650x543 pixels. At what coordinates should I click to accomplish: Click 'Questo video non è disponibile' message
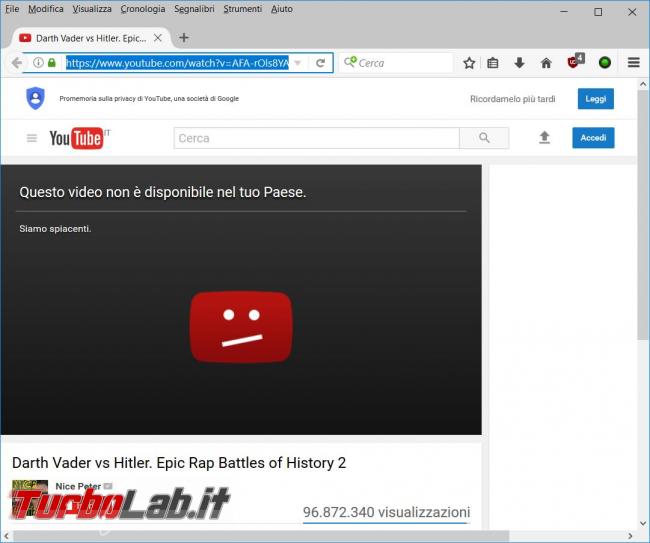pyautogui.click(x=162, y=192)
